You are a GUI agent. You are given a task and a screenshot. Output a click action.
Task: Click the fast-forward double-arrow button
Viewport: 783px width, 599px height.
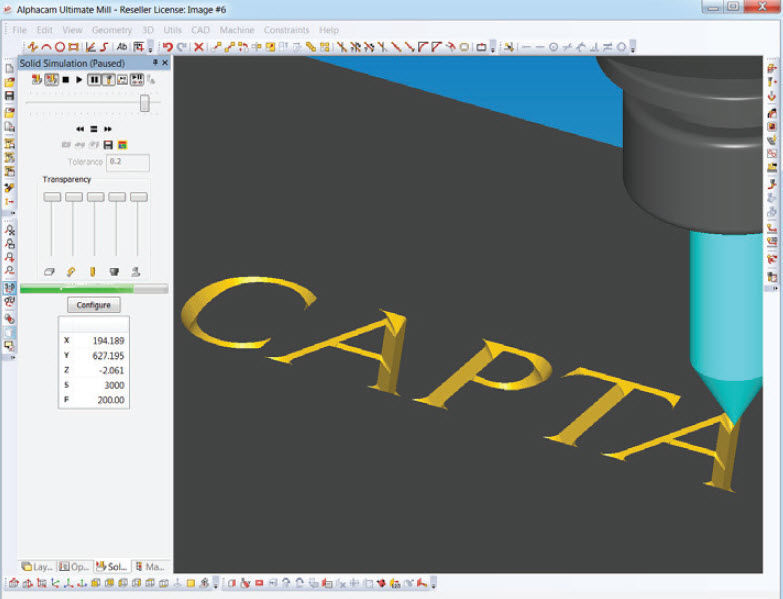click(x=108, y=129)
